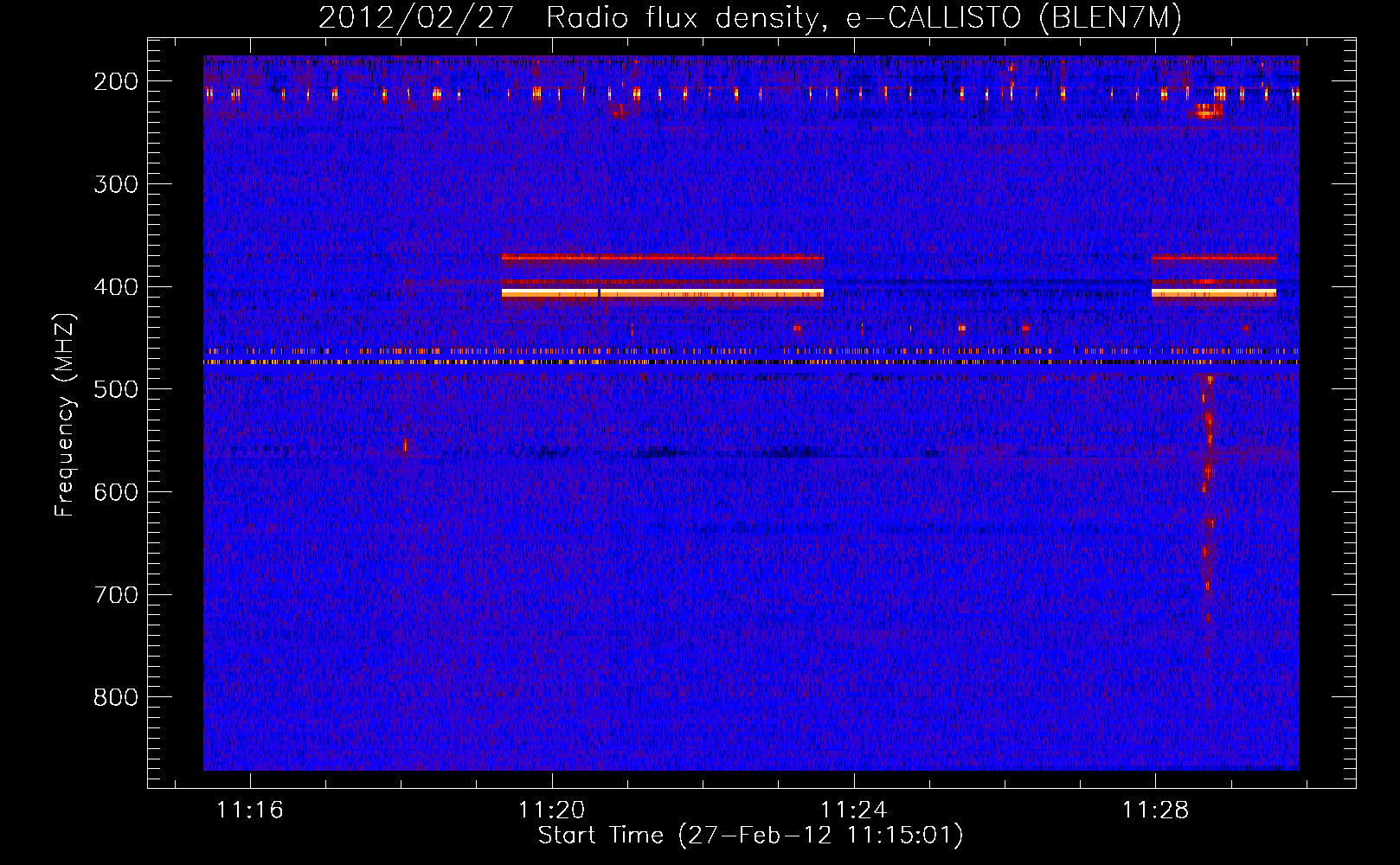Select the 700 frequency tick label

pos(115,595)
